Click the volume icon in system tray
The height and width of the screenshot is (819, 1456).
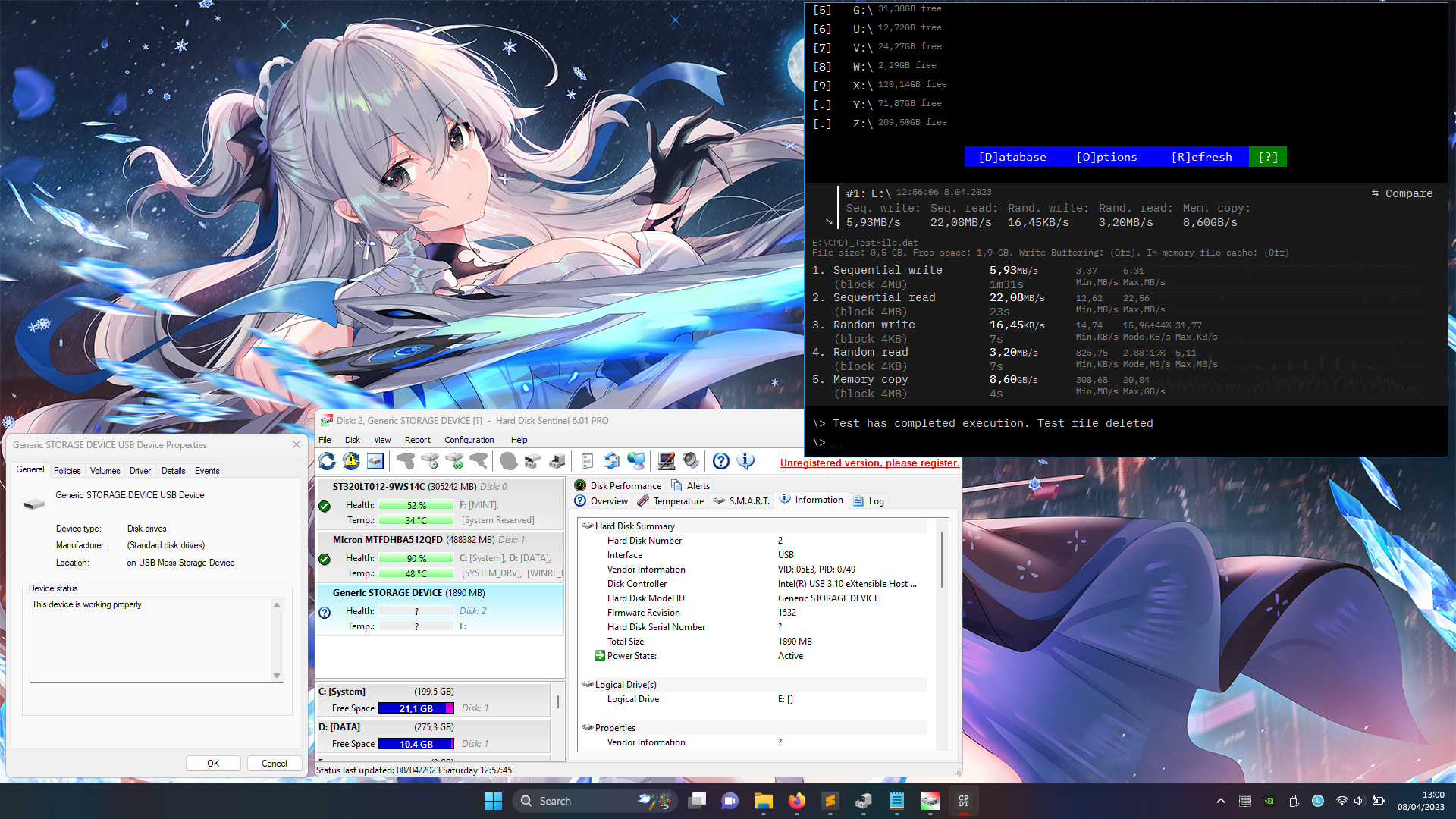click(1359, 801)
